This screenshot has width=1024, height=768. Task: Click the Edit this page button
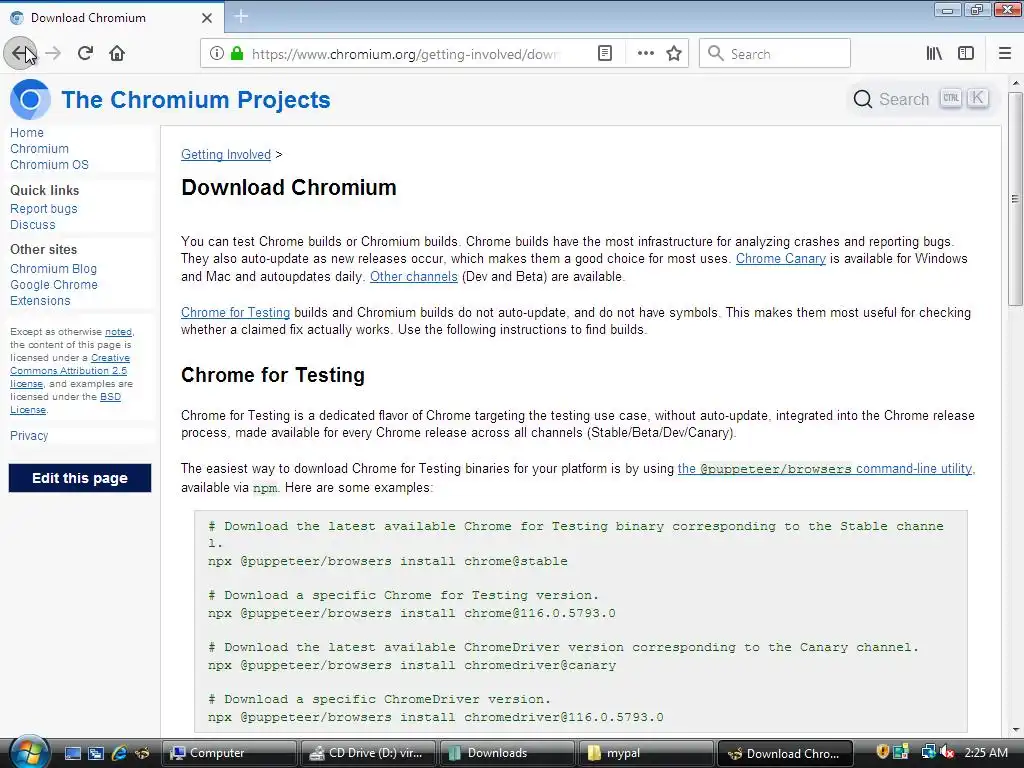[80, 478]
